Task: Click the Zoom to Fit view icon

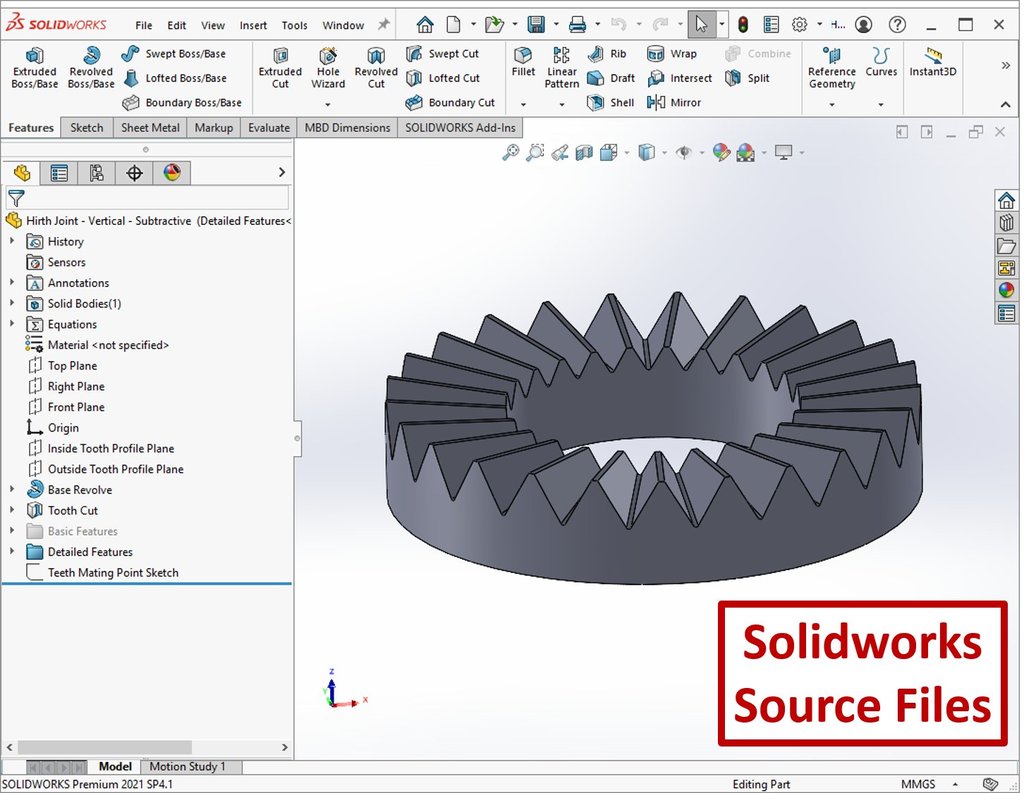Action: pos(510,152)
